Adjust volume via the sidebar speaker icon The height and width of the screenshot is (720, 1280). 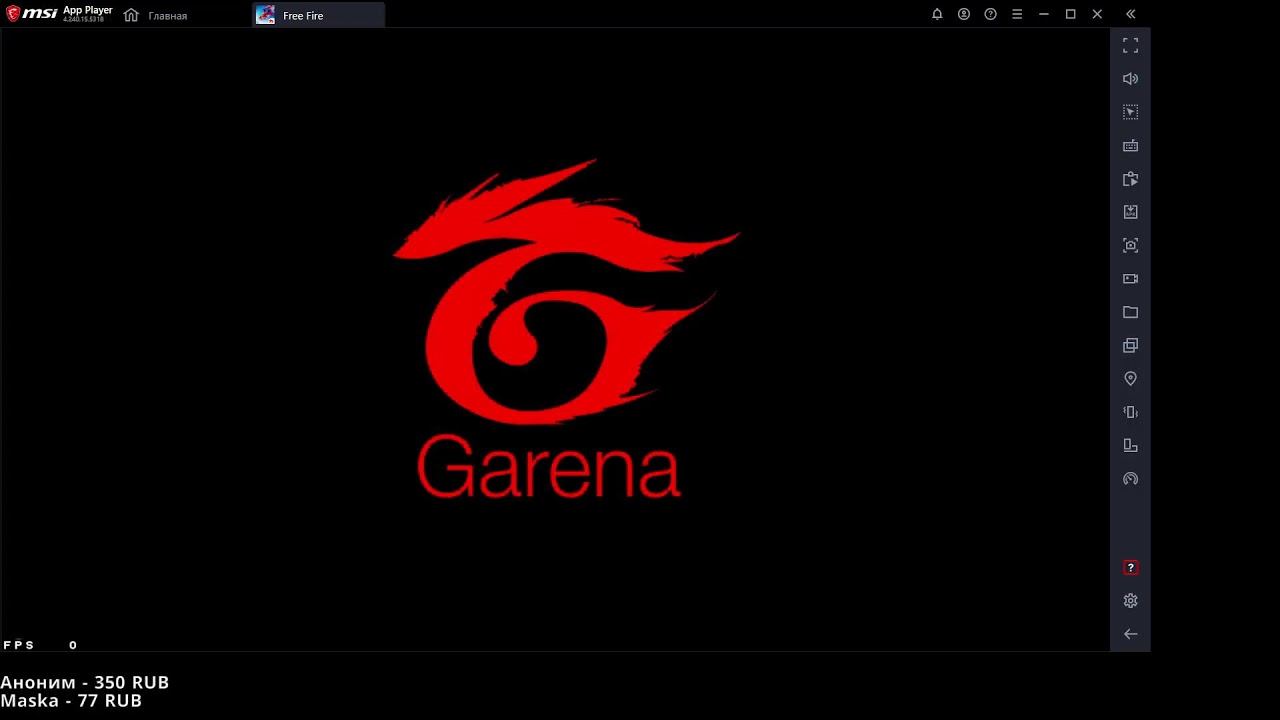[1130, 79]
